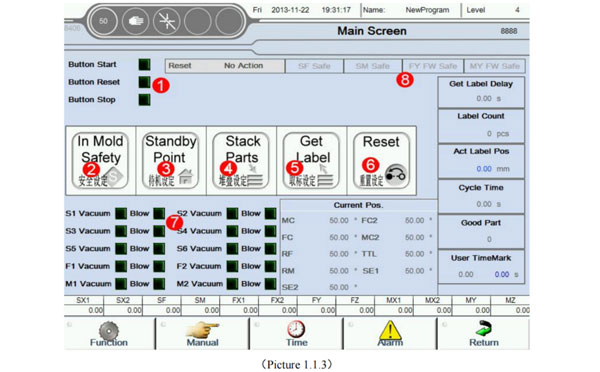The height and width of the screenshot is (372, 600).
Task: Click the Main Screen title
Action: tap(372, 31)
